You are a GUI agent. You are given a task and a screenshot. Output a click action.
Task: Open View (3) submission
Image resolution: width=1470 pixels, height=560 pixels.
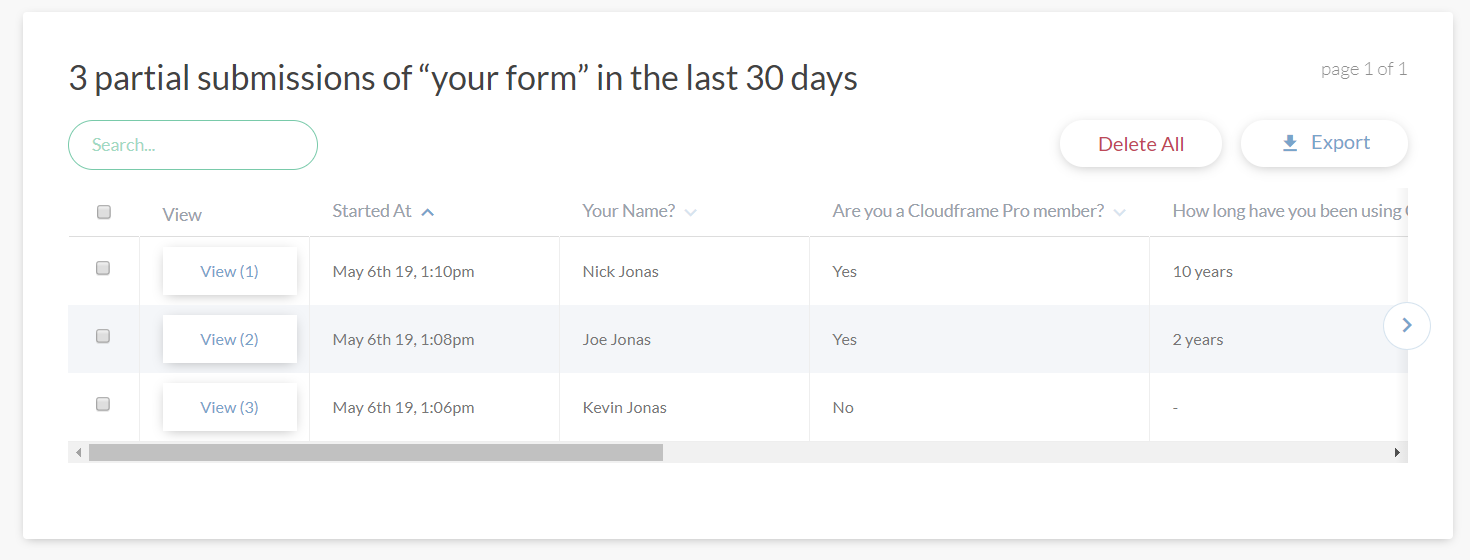coord(230,407)
